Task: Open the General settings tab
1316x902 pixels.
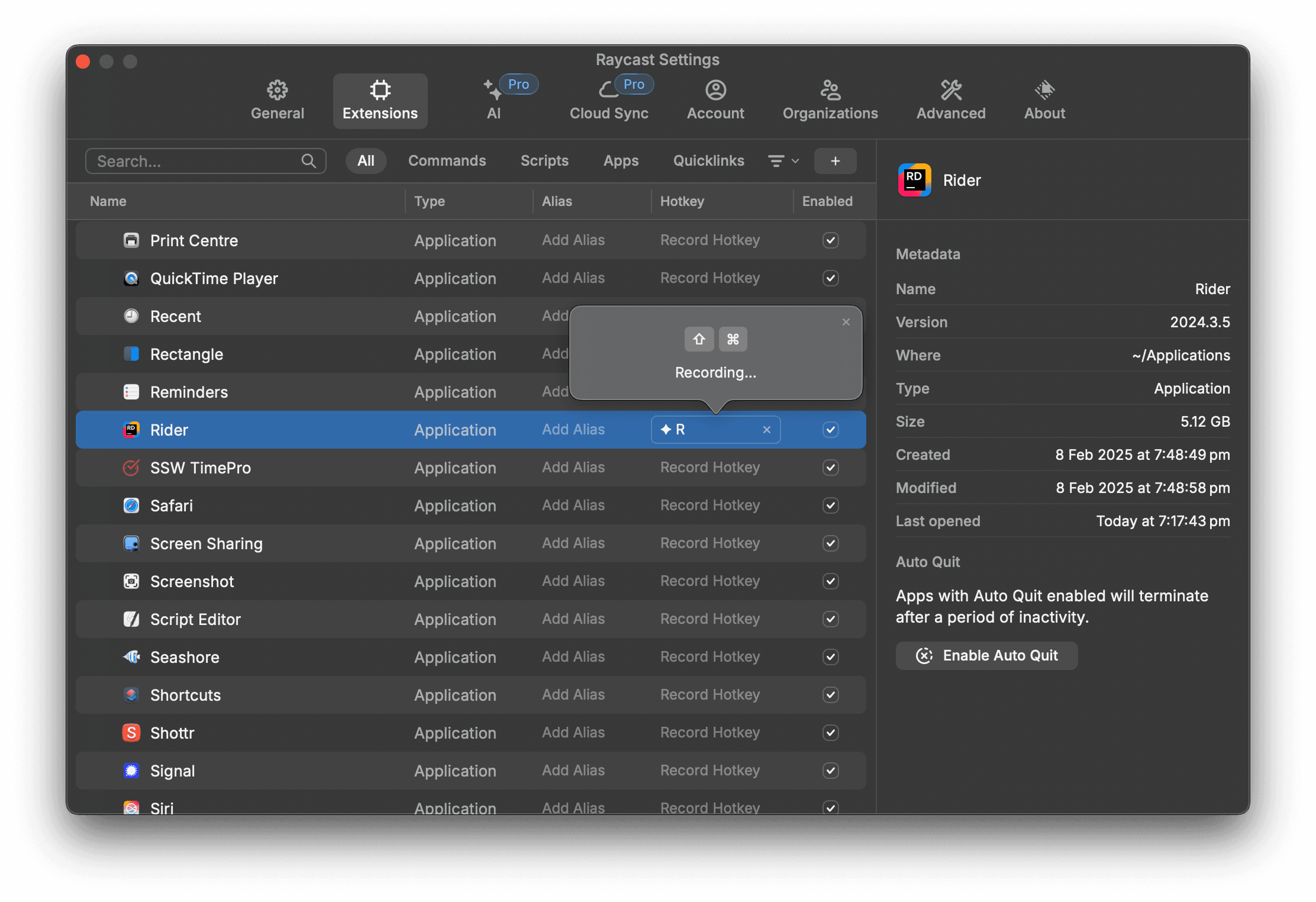Action: (x=277, y=101)
